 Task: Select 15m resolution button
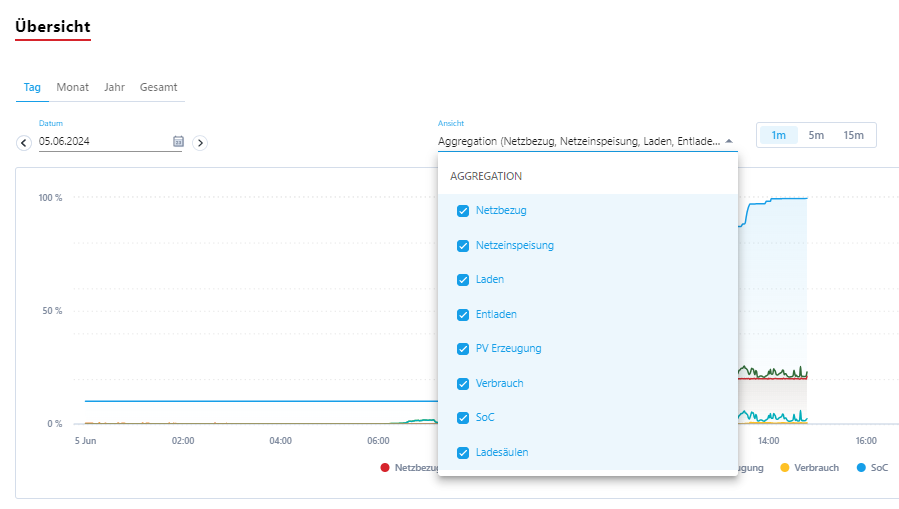(x=853, y=135)
